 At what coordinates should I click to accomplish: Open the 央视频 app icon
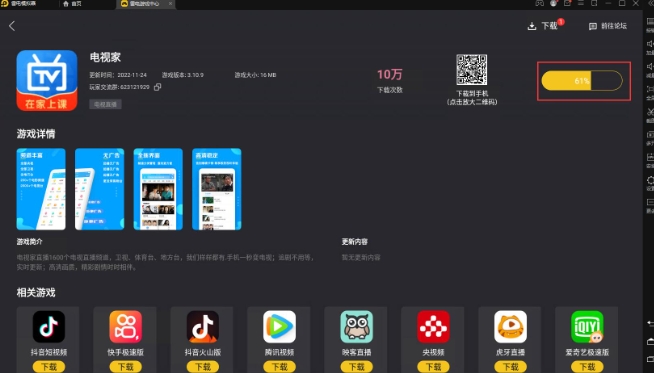coord(433,327)
